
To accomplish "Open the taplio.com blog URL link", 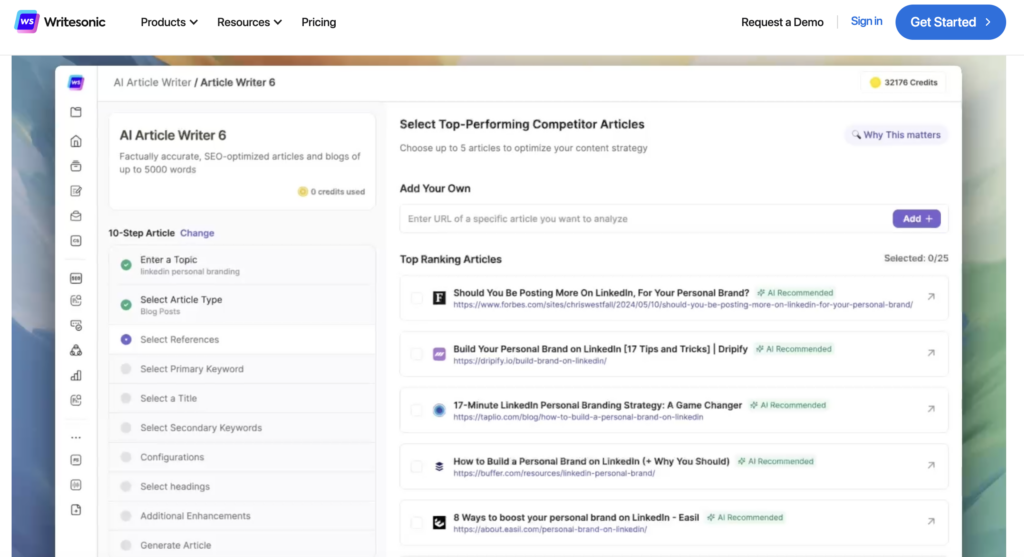I will pyautogui.click(x=578, y=417).
